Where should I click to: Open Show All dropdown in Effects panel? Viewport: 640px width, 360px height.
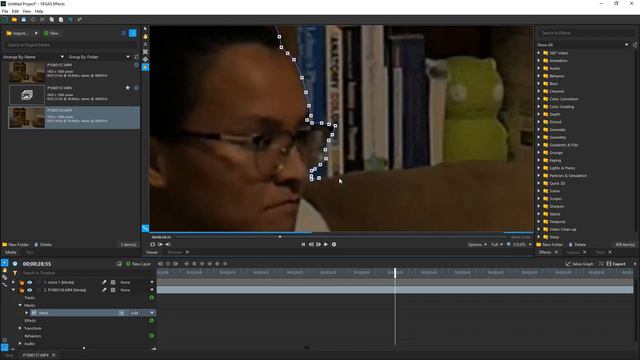tap(583, 45)
